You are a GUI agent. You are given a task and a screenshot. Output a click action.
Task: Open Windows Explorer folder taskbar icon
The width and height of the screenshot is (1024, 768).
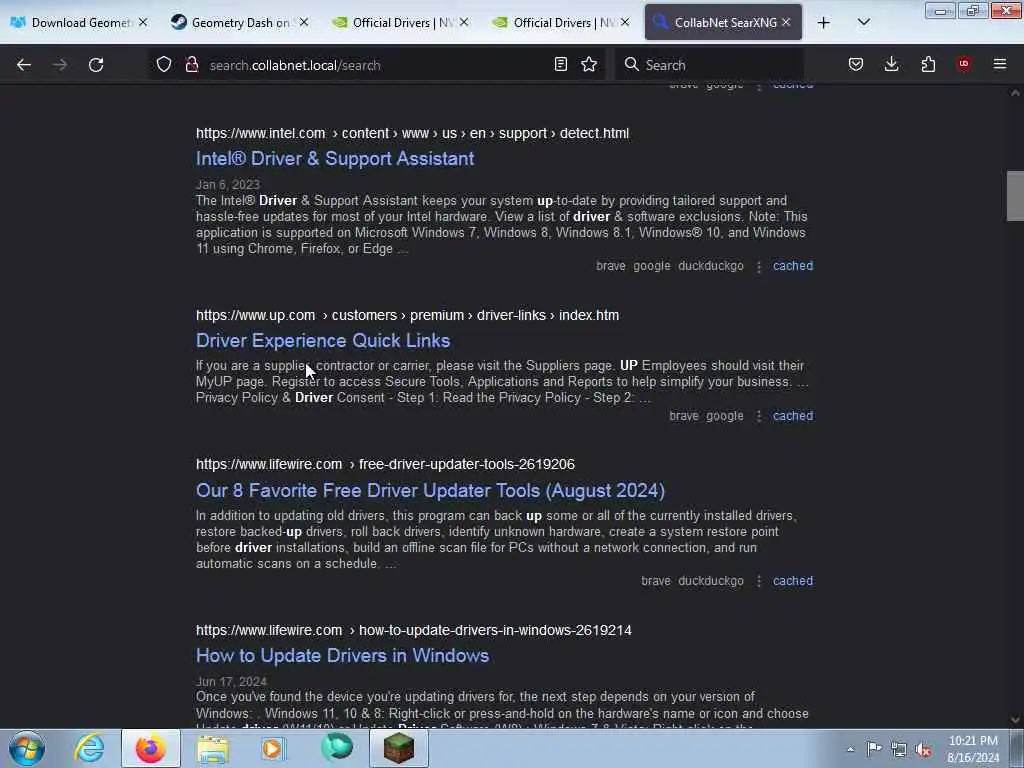coord(213,748)
